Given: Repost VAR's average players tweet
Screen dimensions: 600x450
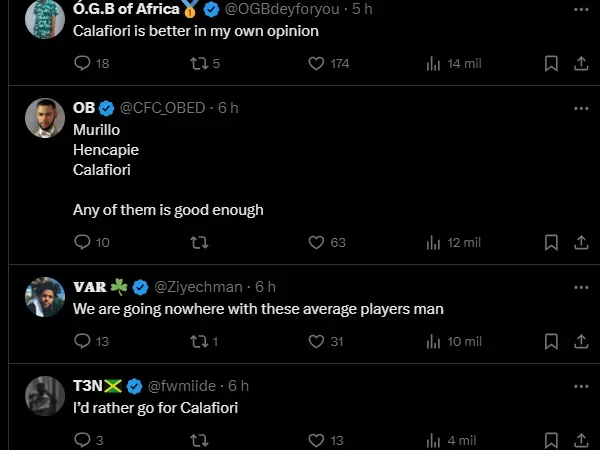Looking at the screenshot, I should point(199,341).
